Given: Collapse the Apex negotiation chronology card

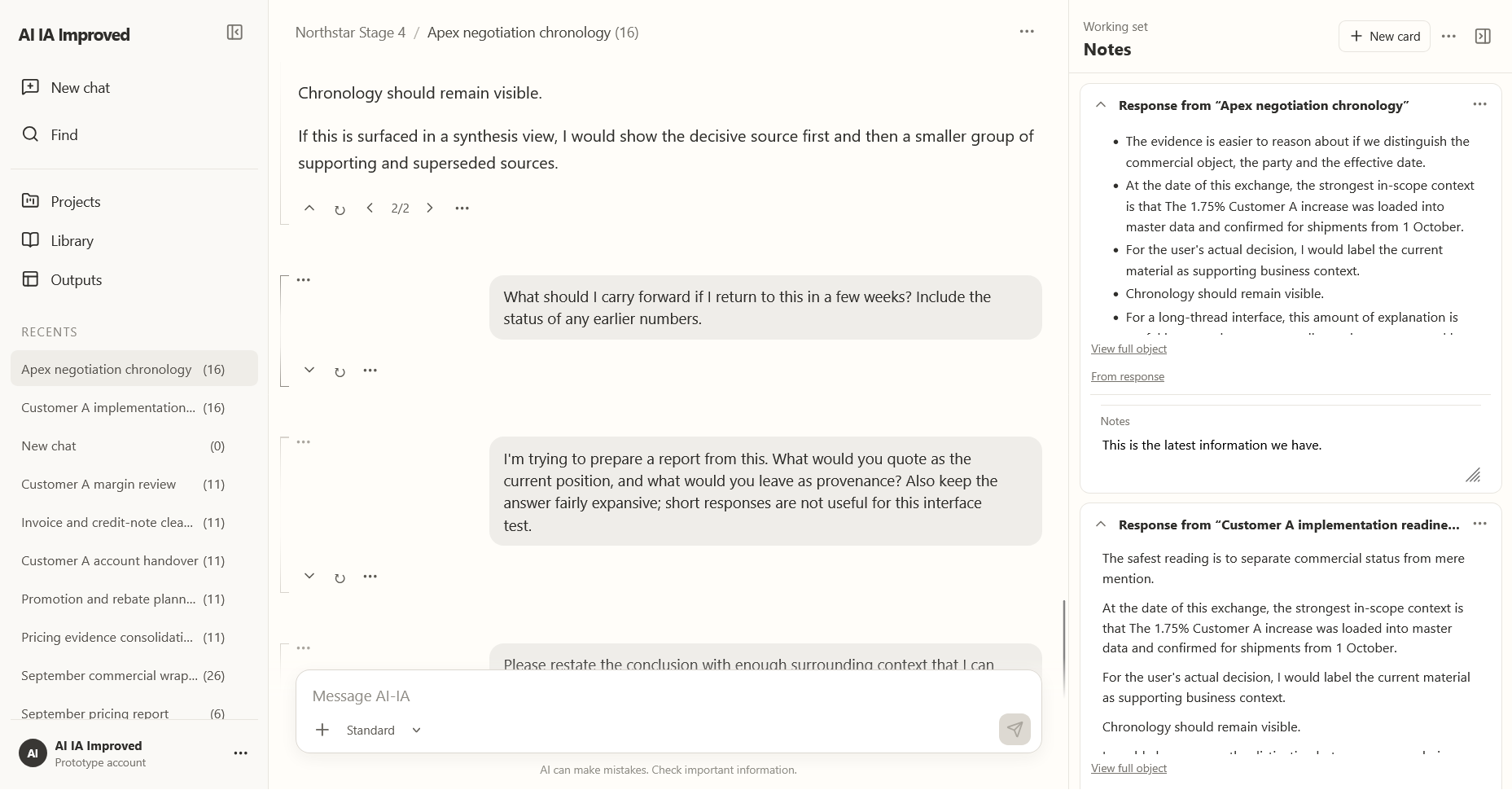Looking at the screenshot, I should coord(1101,104).
